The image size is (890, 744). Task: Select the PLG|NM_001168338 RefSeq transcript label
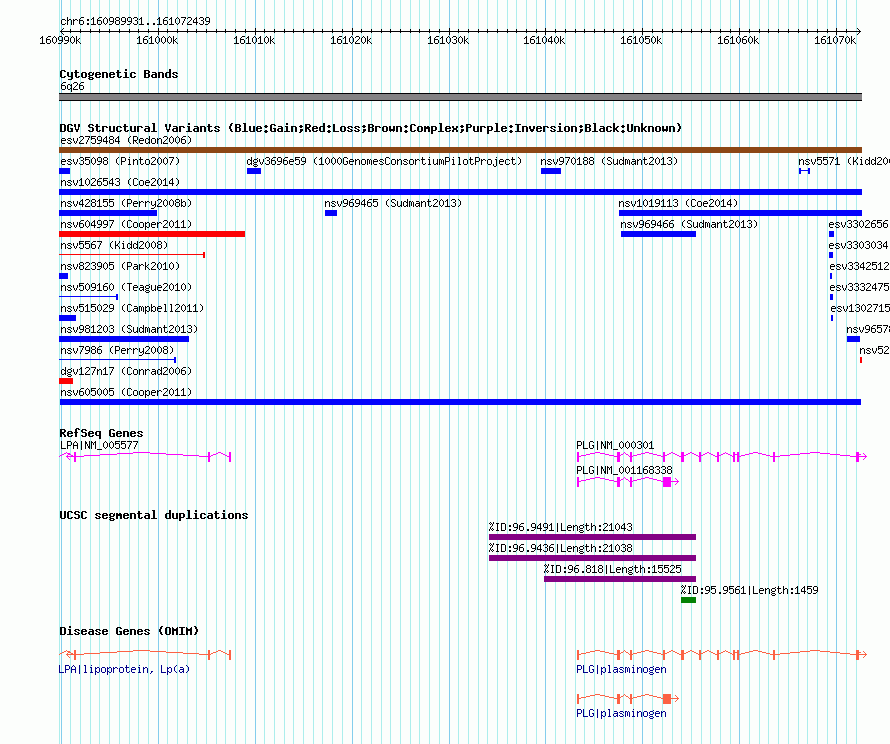(624, 470)
